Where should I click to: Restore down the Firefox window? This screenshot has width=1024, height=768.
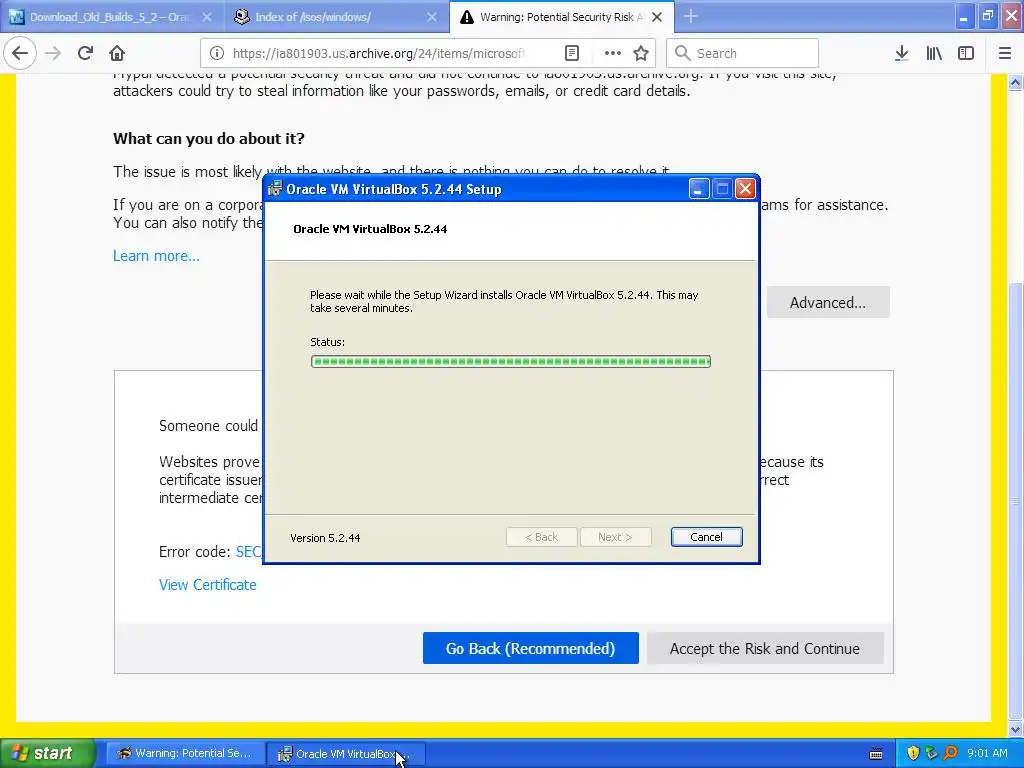point(988,17)
